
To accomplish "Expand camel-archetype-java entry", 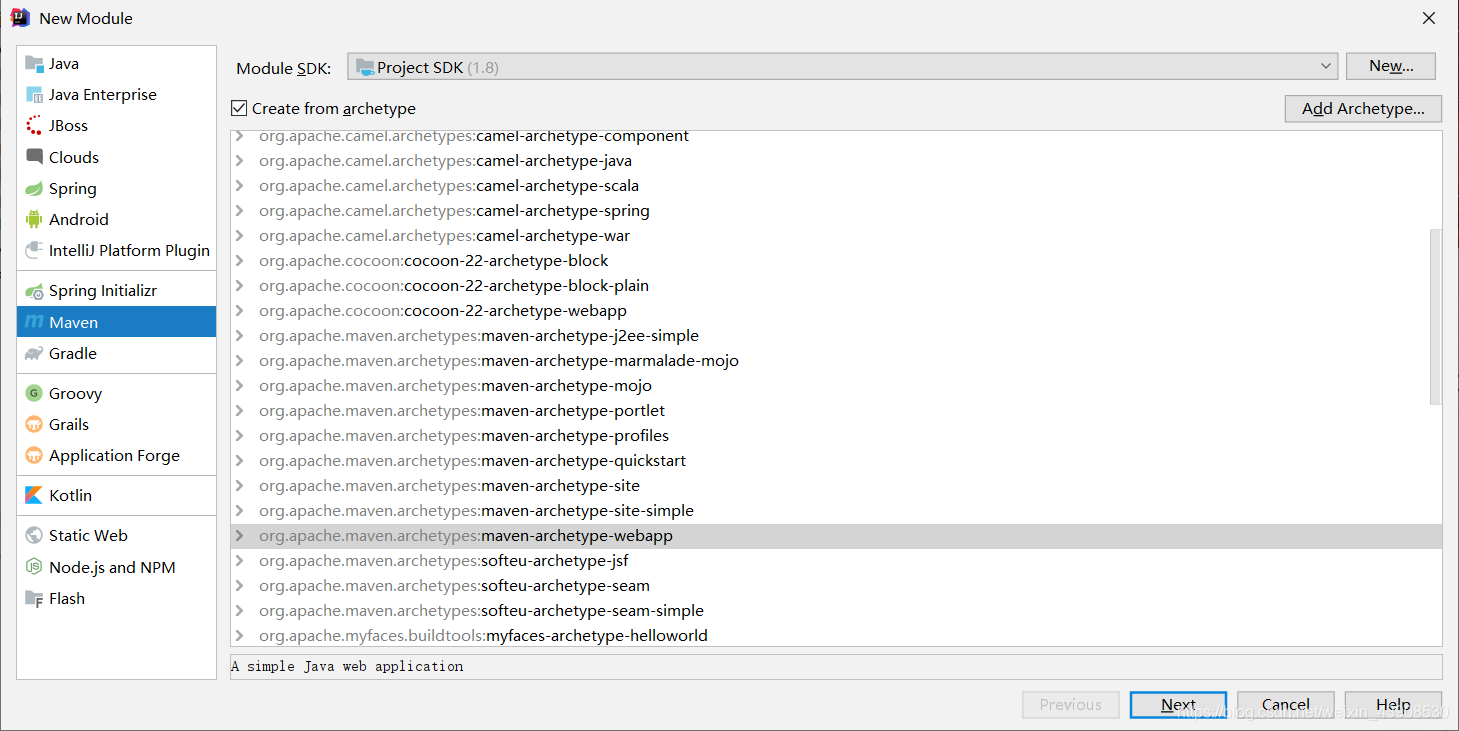I will pos(240,161).
